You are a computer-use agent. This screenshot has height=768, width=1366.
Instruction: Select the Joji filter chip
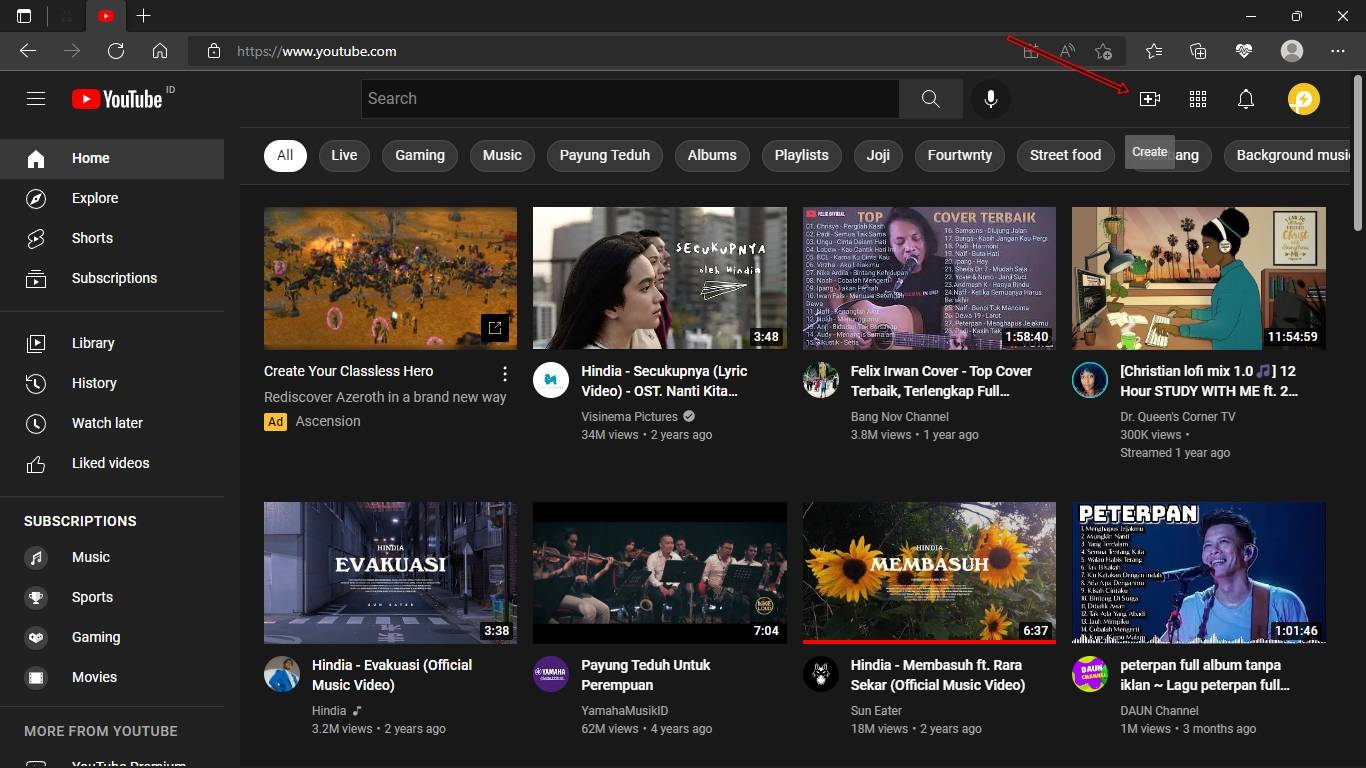(x=878, y=155)
